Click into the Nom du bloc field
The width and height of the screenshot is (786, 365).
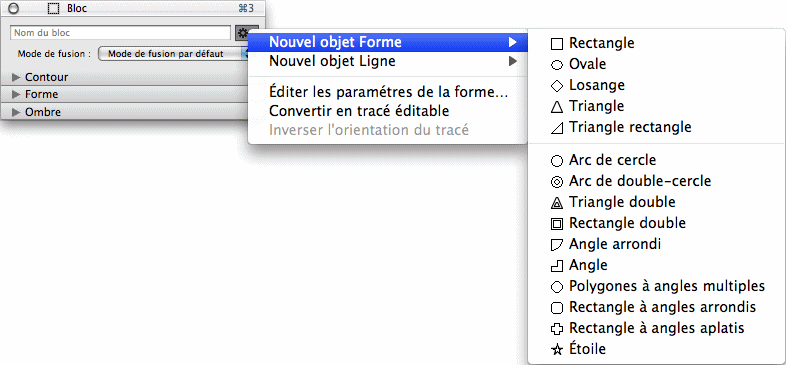[x=120, y=33]
